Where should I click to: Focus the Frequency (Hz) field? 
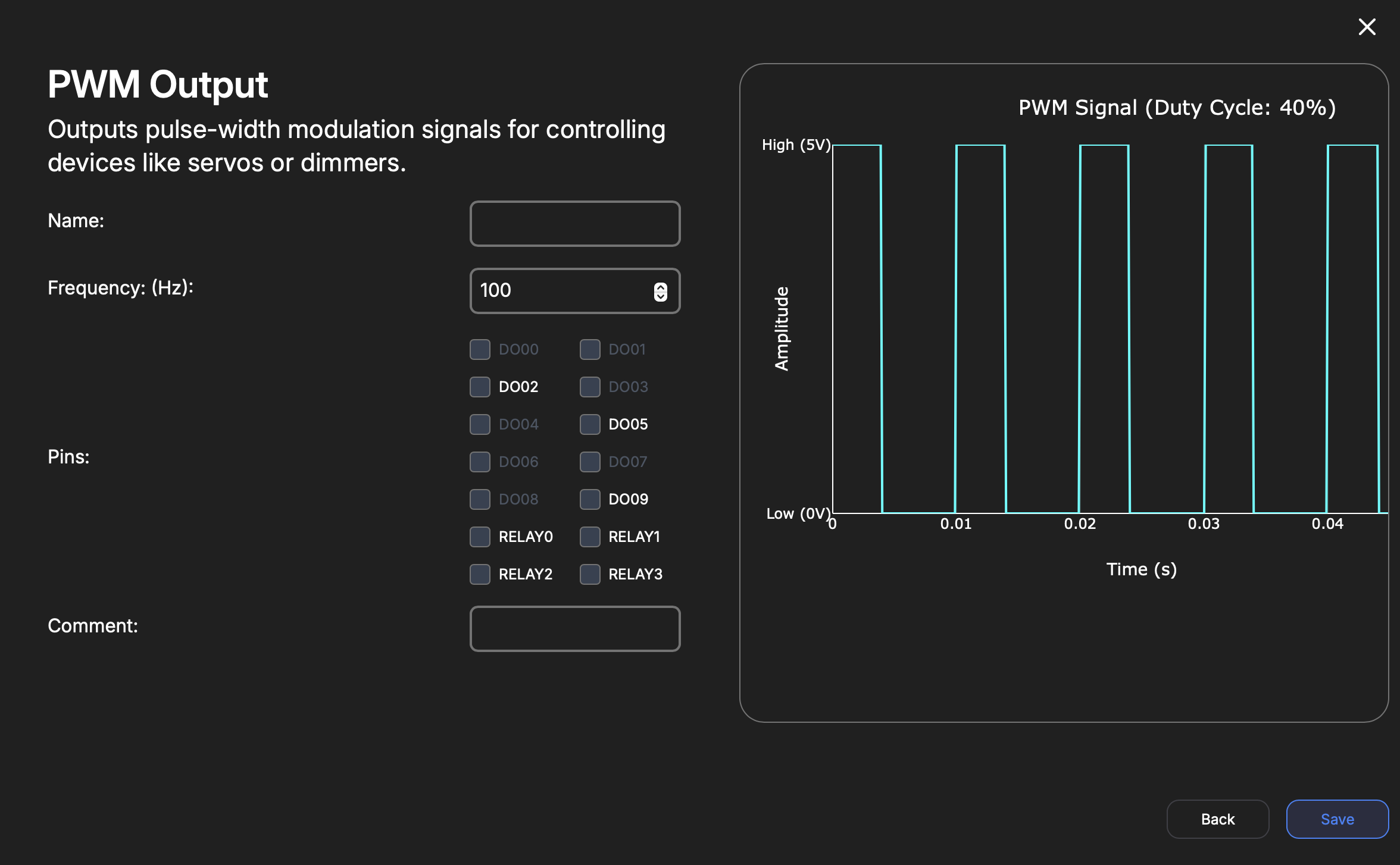pos(560,291)
